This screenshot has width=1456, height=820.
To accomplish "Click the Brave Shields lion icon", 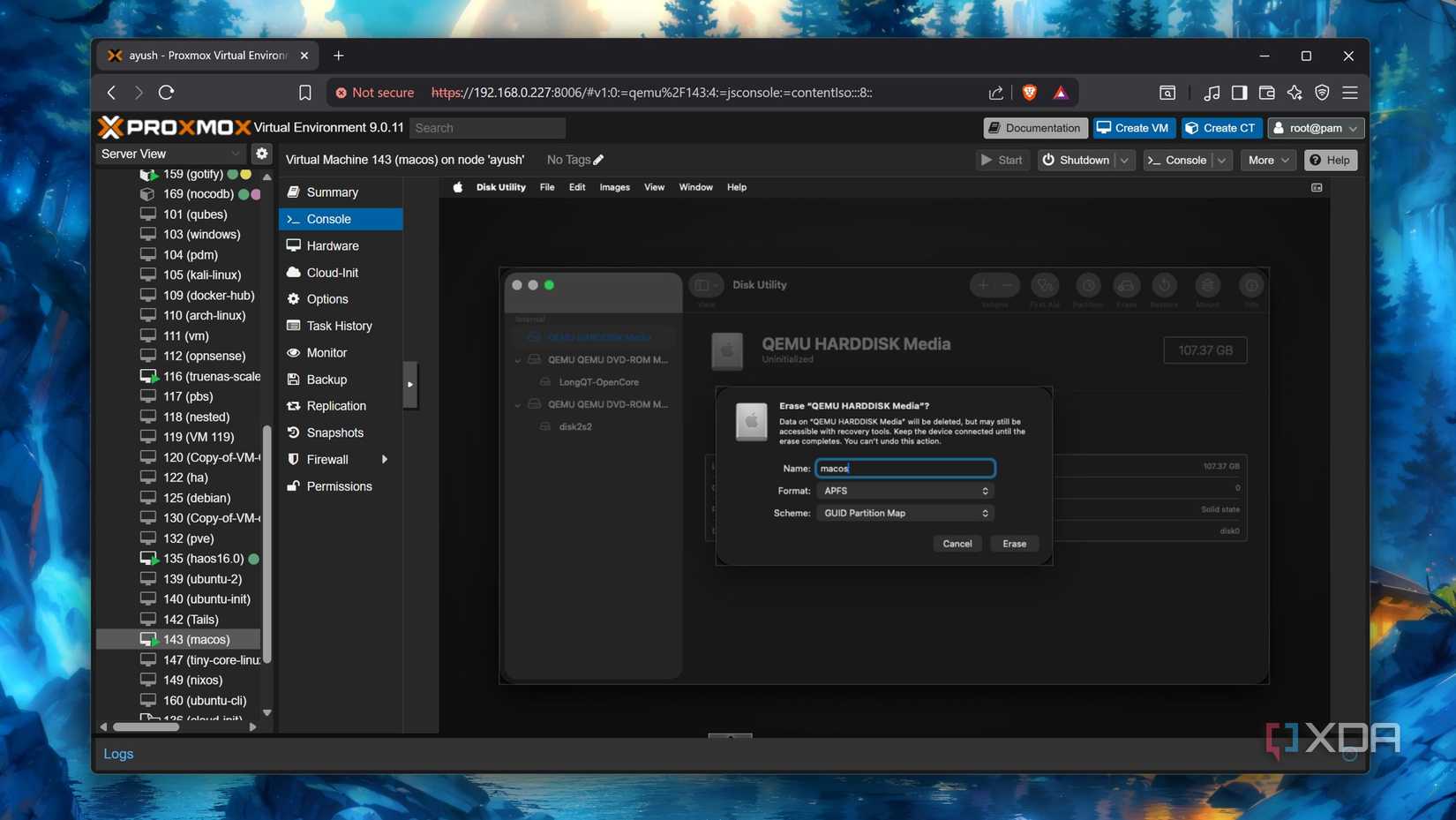I will 1029,93.
